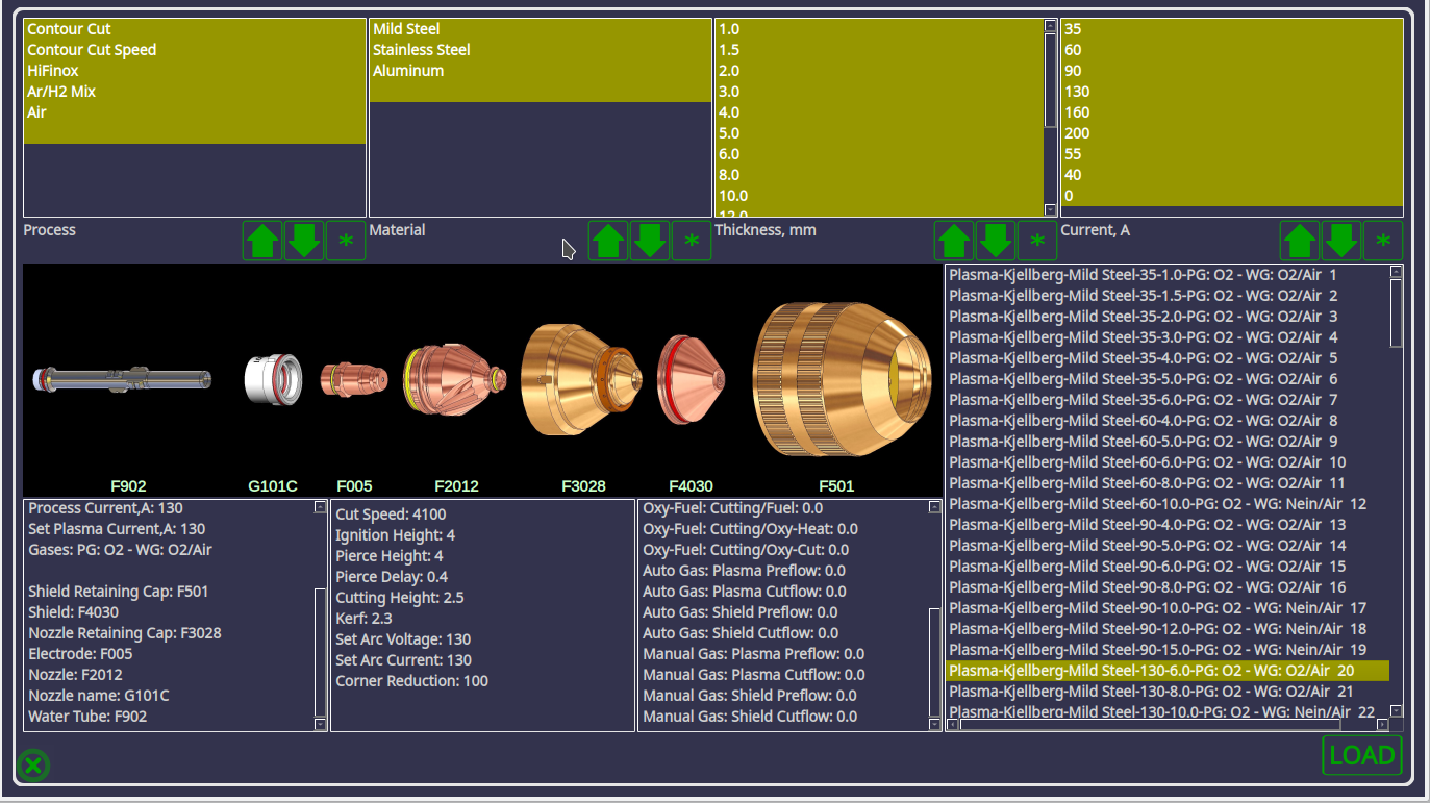Image resolution: width=1430 pixels, height=803 pixels.
Task: Select the Mild Steel-90-8.0 entry numbered 16
Action: [x=1147, y=587]
